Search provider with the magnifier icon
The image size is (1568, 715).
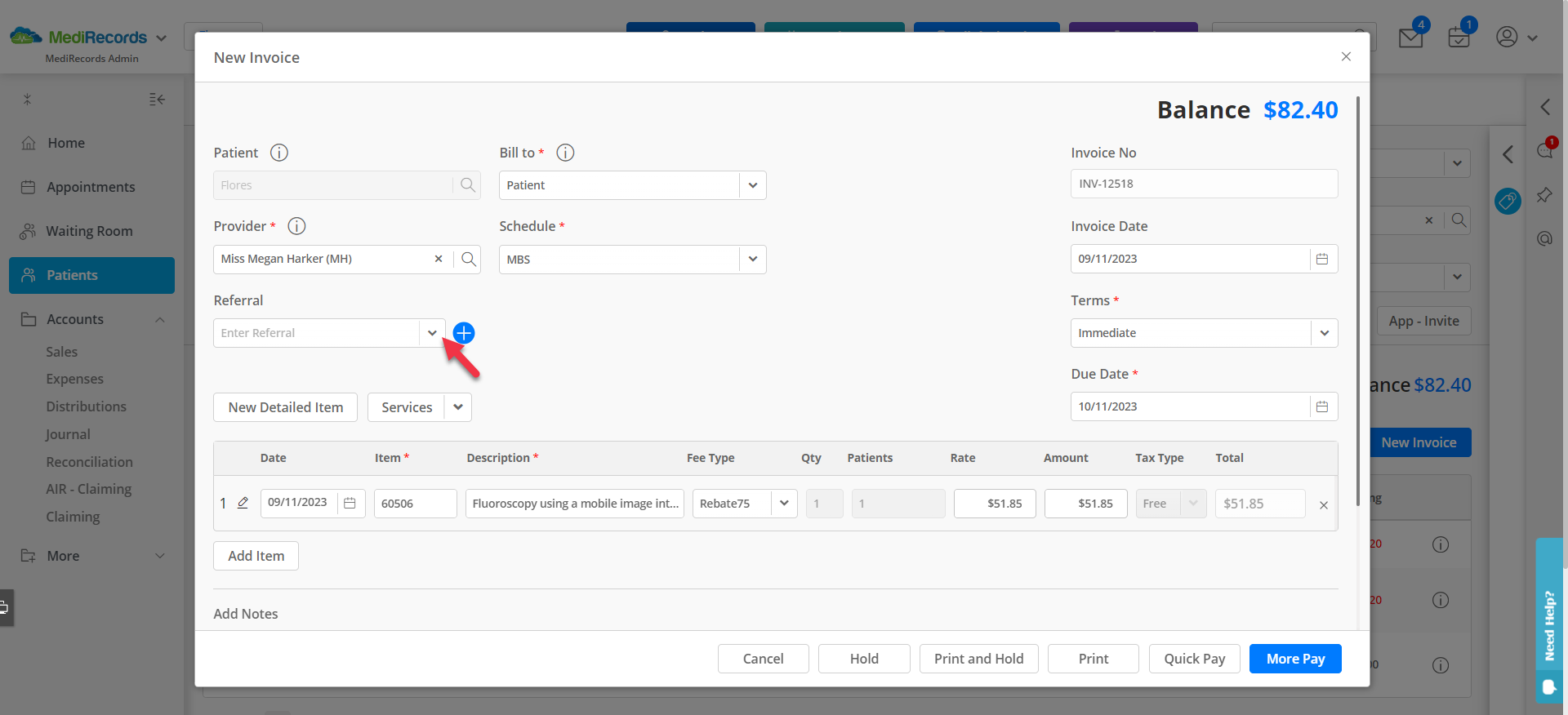pos(468,259)
